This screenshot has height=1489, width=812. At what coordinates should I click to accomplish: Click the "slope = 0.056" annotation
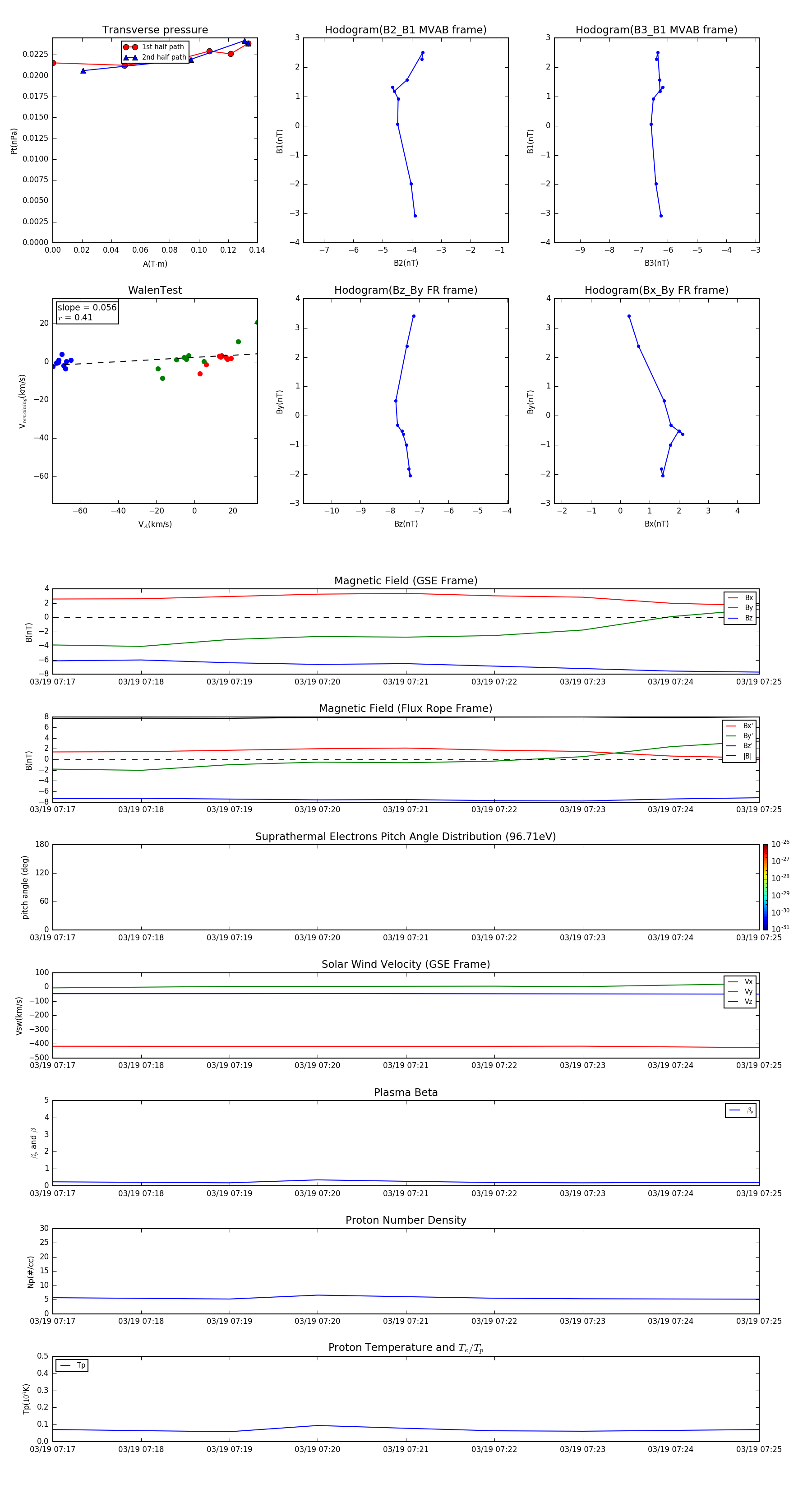[87, 308]
